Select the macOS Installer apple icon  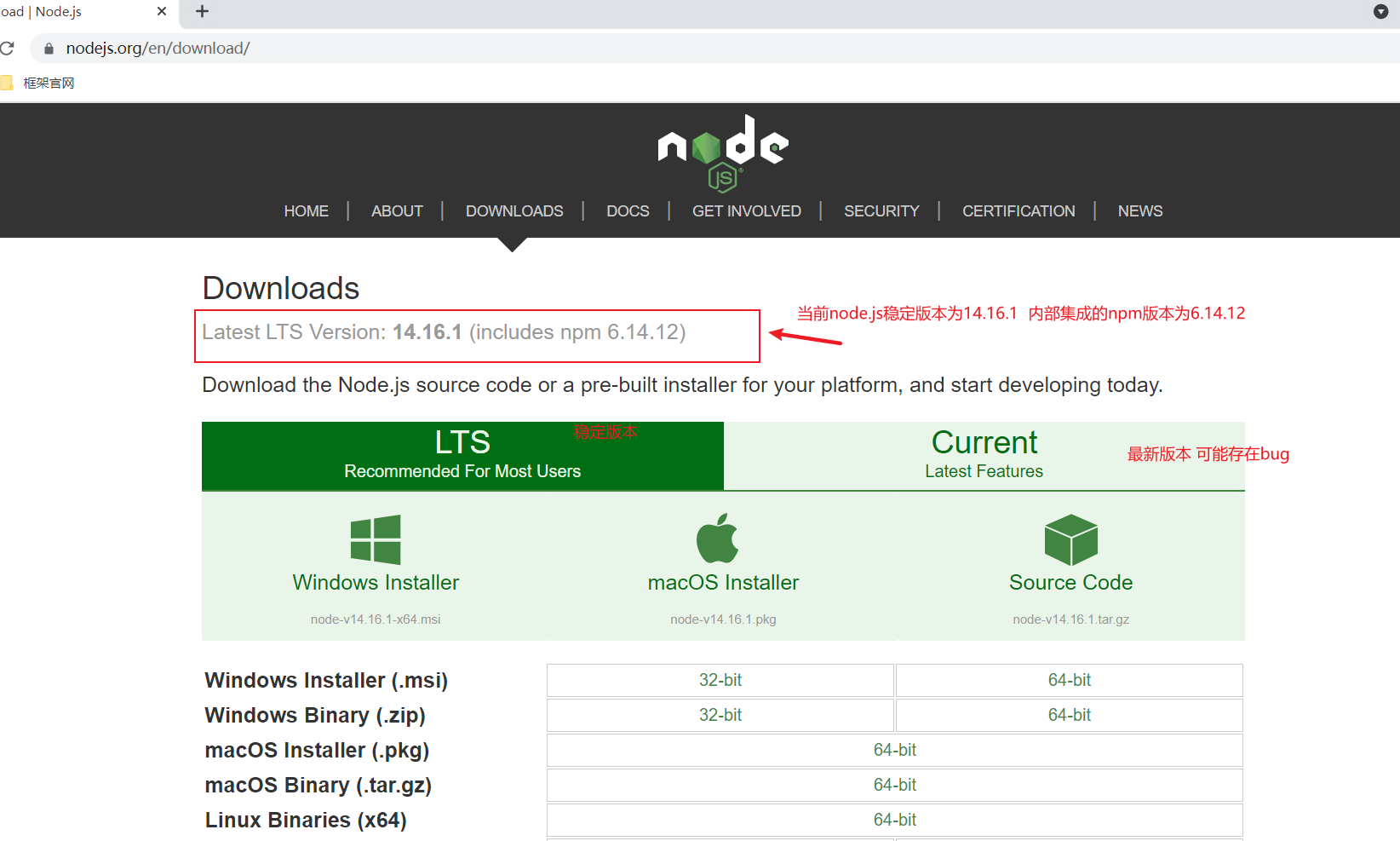pyautogui.click(x=718, y=539)
